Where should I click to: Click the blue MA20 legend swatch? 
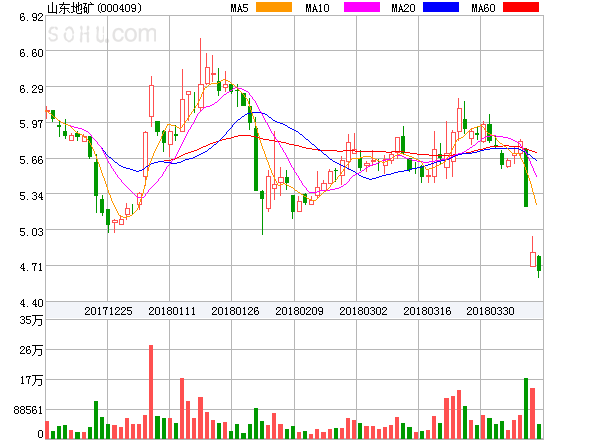tap(441, 7)
